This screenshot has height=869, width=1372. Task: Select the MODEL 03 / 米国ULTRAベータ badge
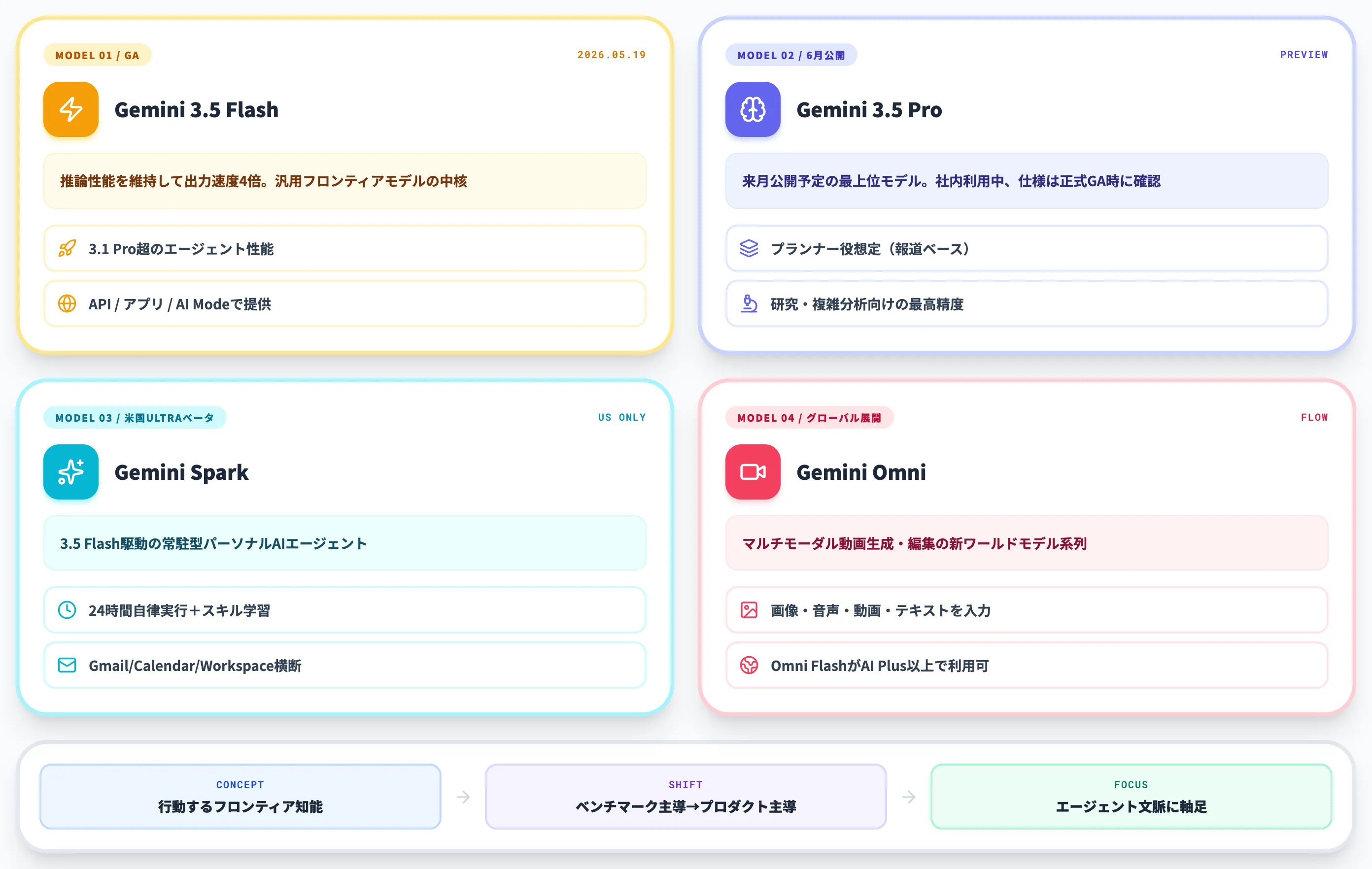click(135, 418)
